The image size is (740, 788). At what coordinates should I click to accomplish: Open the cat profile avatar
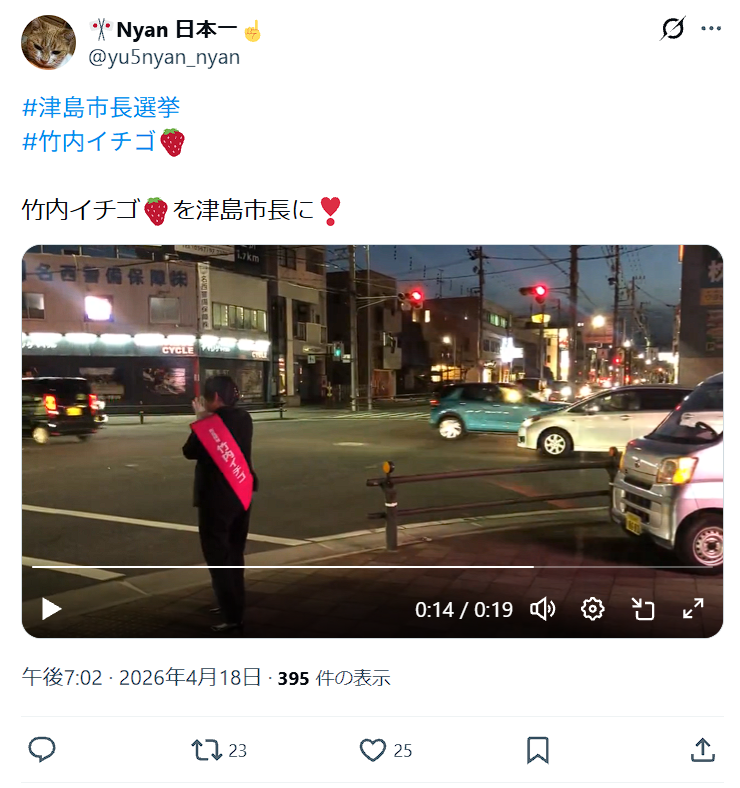[x=48, y=42]
